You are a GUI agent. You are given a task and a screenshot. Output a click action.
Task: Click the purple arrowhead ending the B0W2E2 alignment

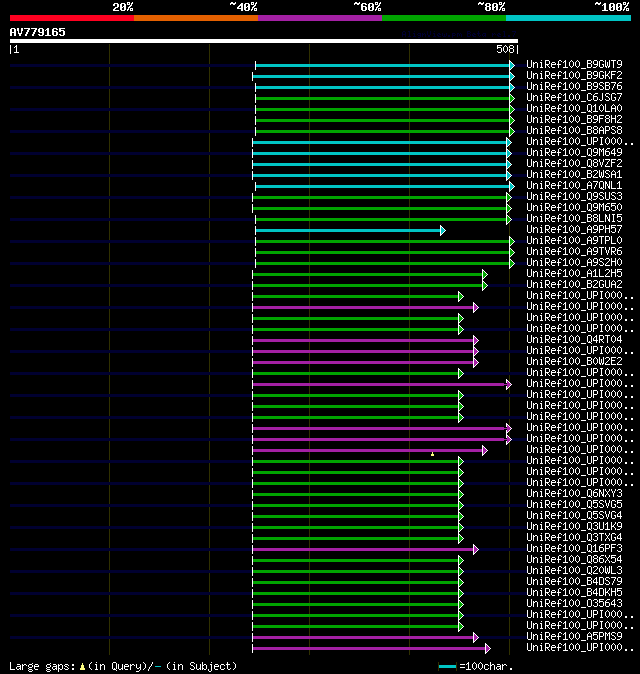coord(476,362)
